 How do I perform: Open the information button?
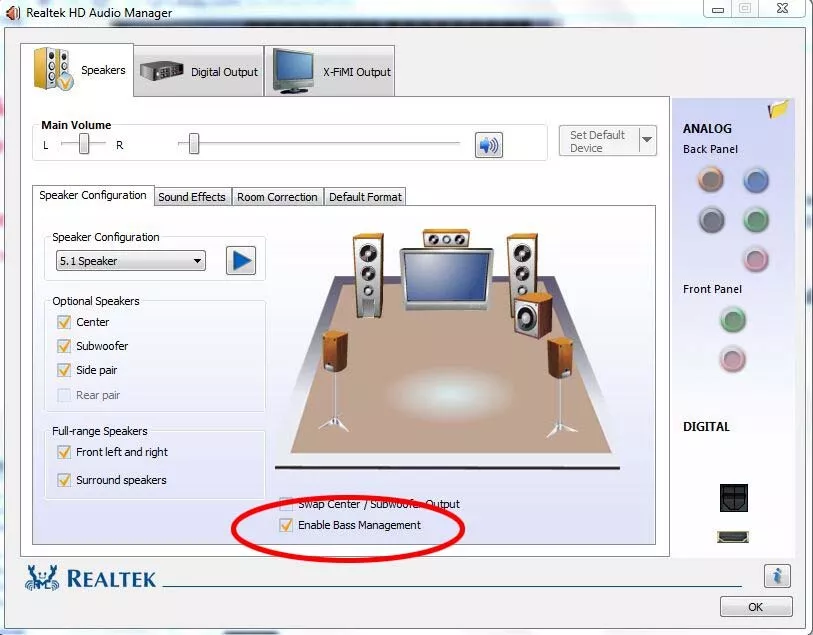click(x=777, y=575)
